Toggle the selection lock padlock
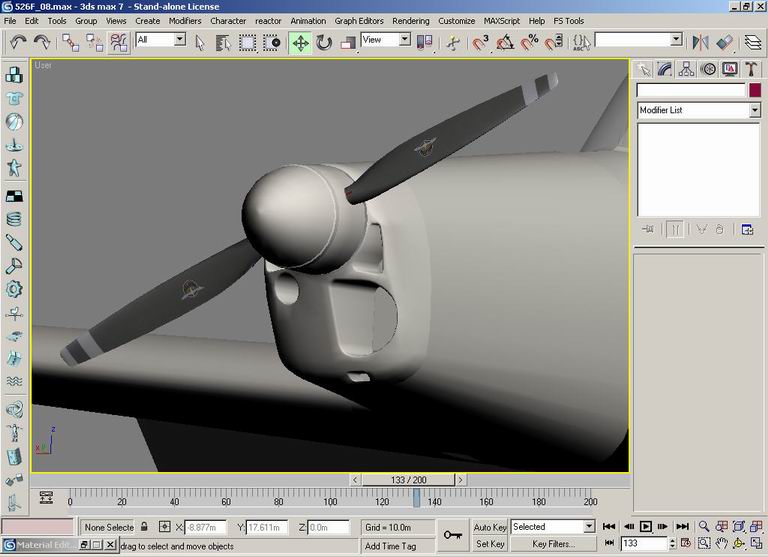Image resolution: width=768 pixels, height=557 pixels. pyautogui.click(x=144, y=527)
